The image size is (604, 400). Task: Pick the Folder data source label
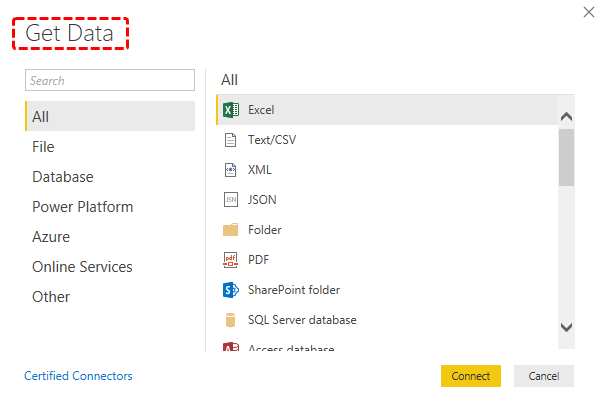click(x=265, y=230)
